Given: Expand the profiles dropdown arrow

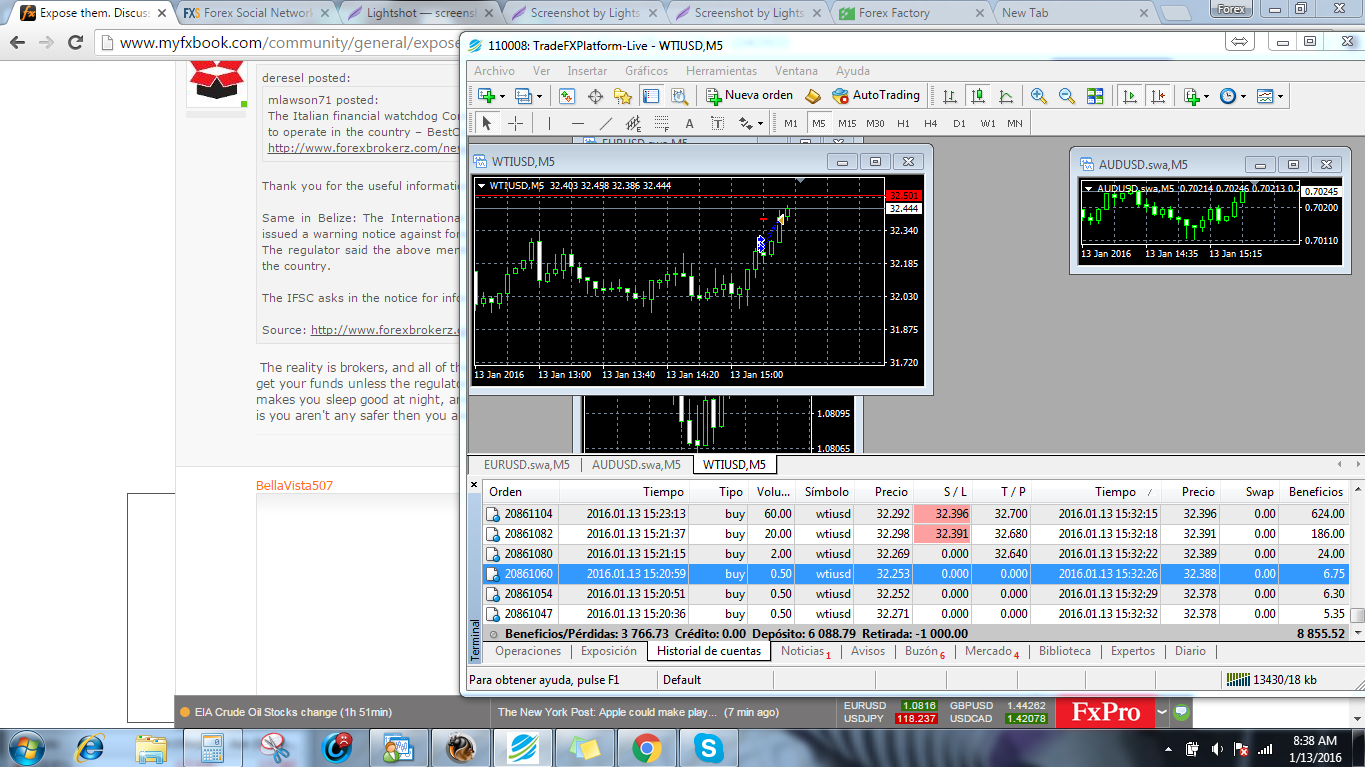Looking at the screenshot, I should [x=539, y=97].
